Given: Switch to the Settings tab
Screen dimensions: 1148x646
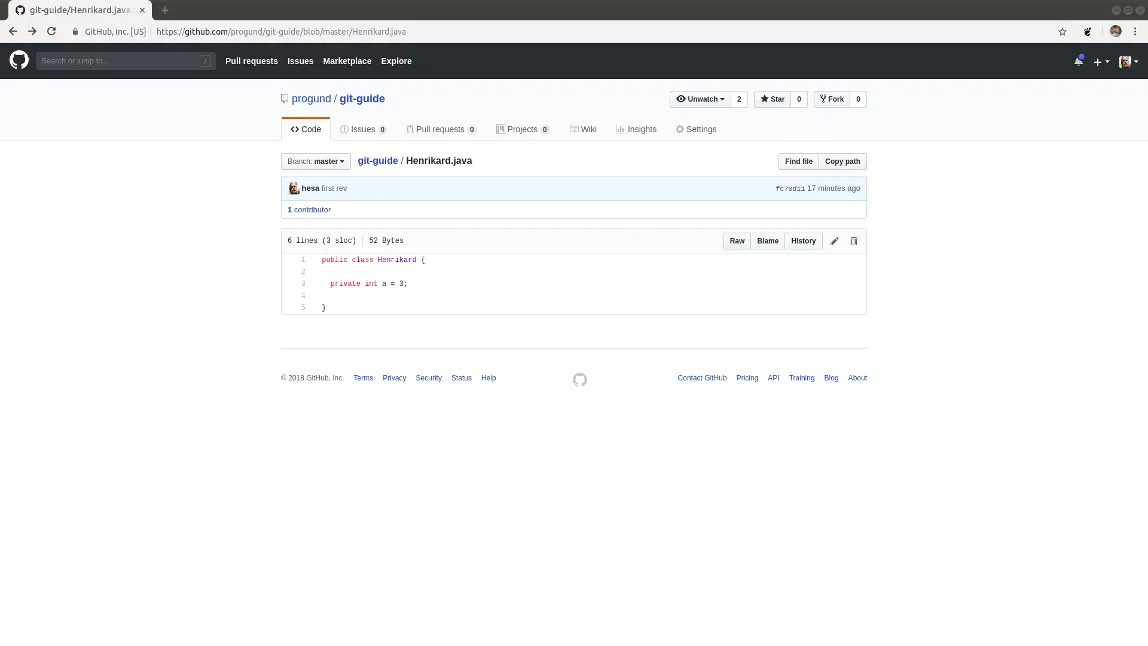Looking at the screenshot, I should tap(696, 129).
